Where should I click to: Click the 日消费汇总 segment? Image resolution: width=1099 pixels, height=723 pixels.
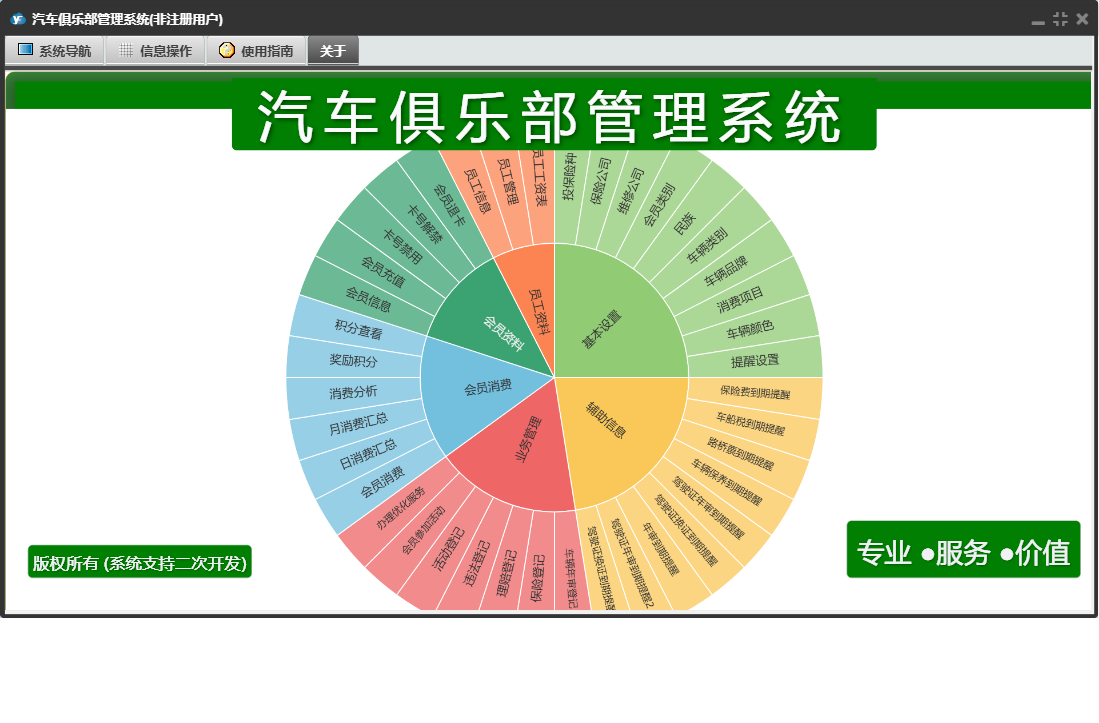[x=368, y=454]
